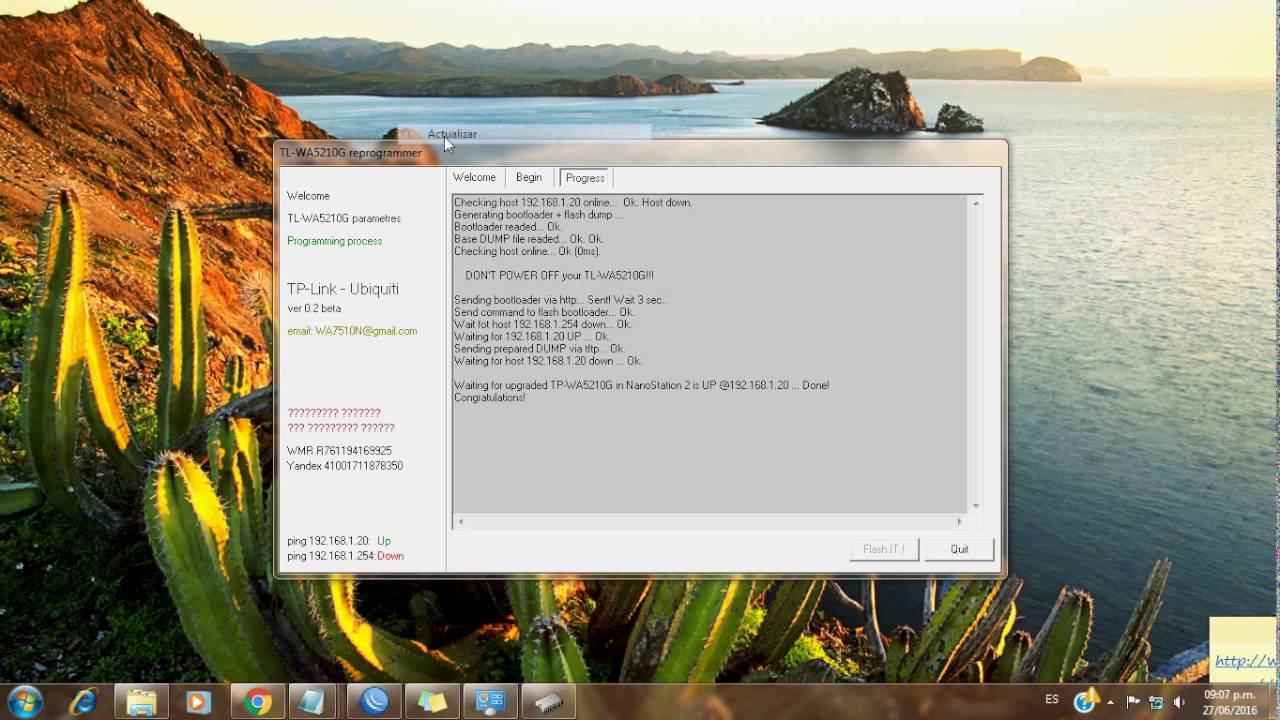Click the horizontal scrollbar left arrow
Image resolution: width=1280 pixels, height=720 pixels.
click(460, 521)
